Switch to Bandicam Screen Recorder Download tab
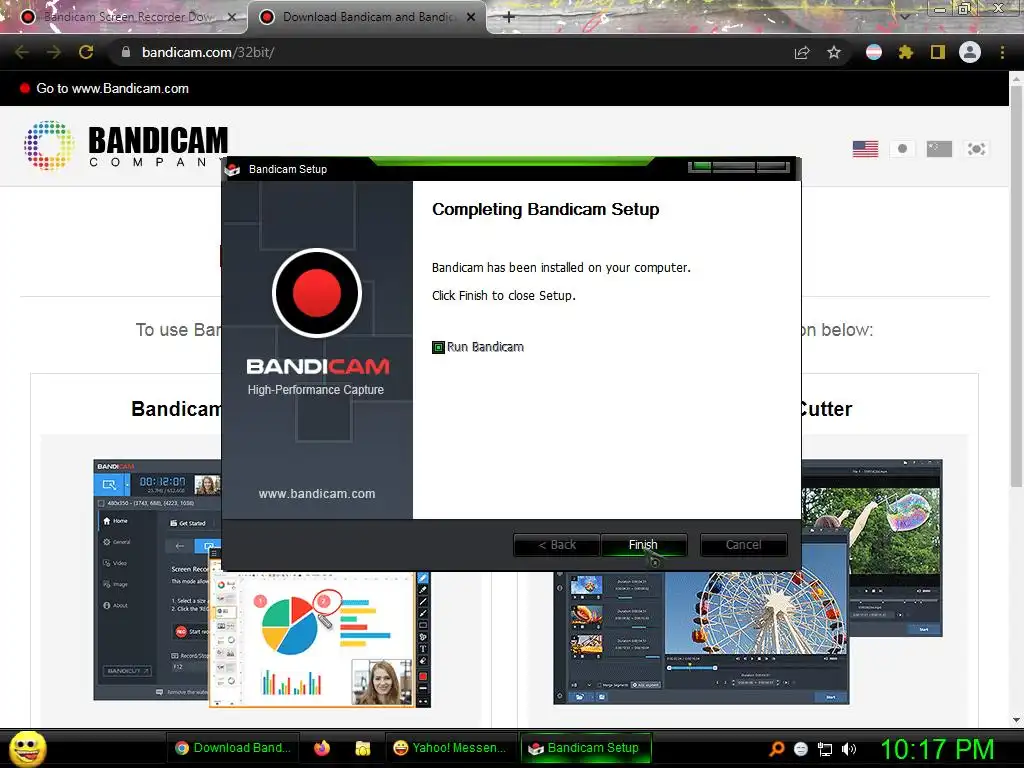The height and width of the screenshot is (768, 1024). (127, 17)
